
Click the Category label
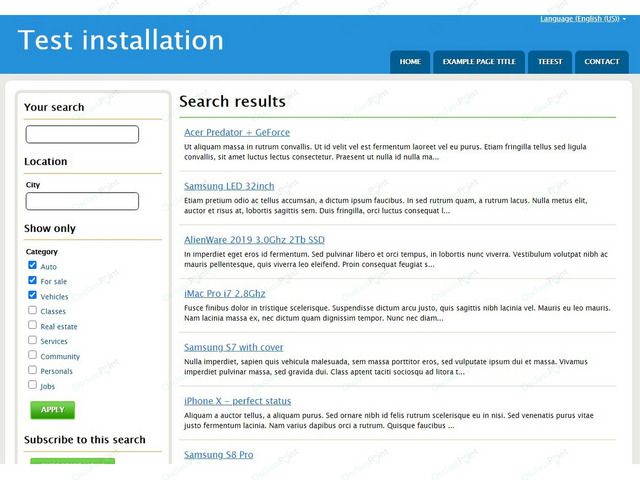tap(42, 252)
